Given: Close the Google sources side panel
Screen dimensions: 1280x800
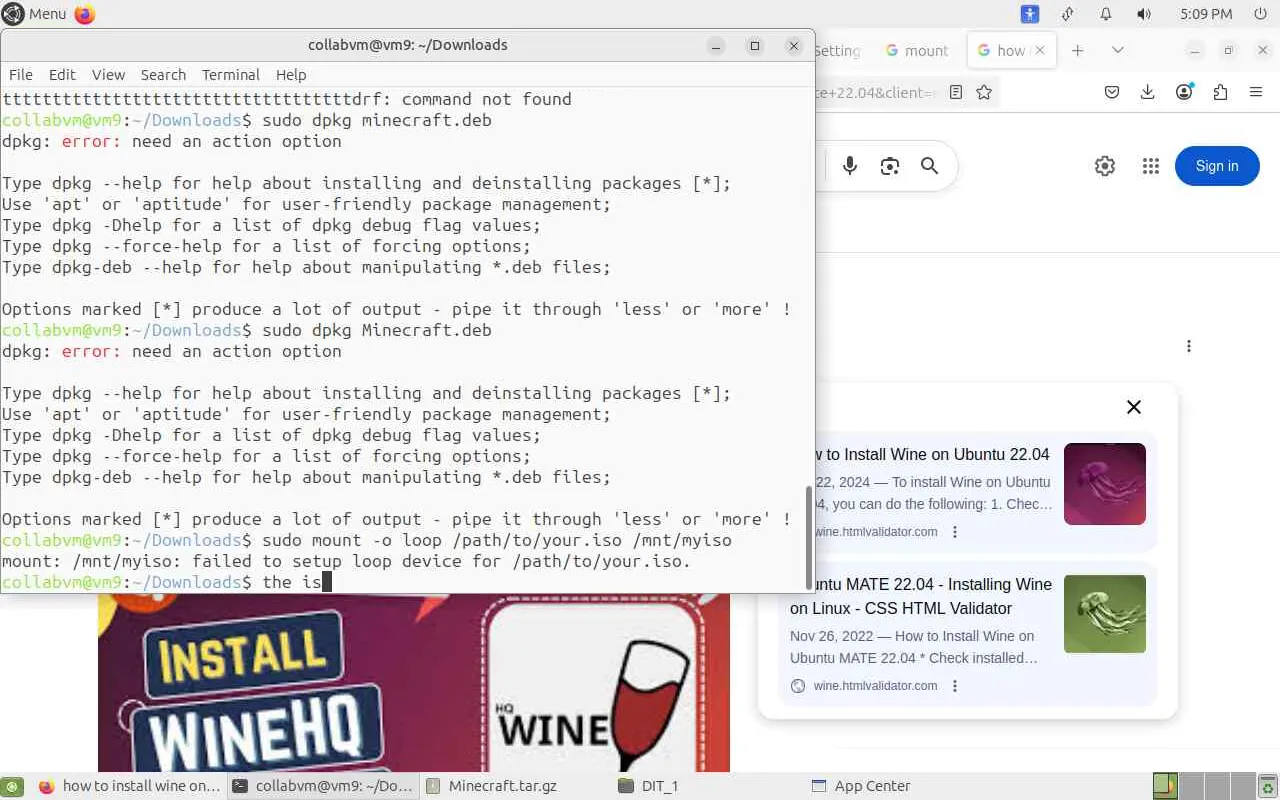Looking at the screenshot, I should coord(1134,407).
